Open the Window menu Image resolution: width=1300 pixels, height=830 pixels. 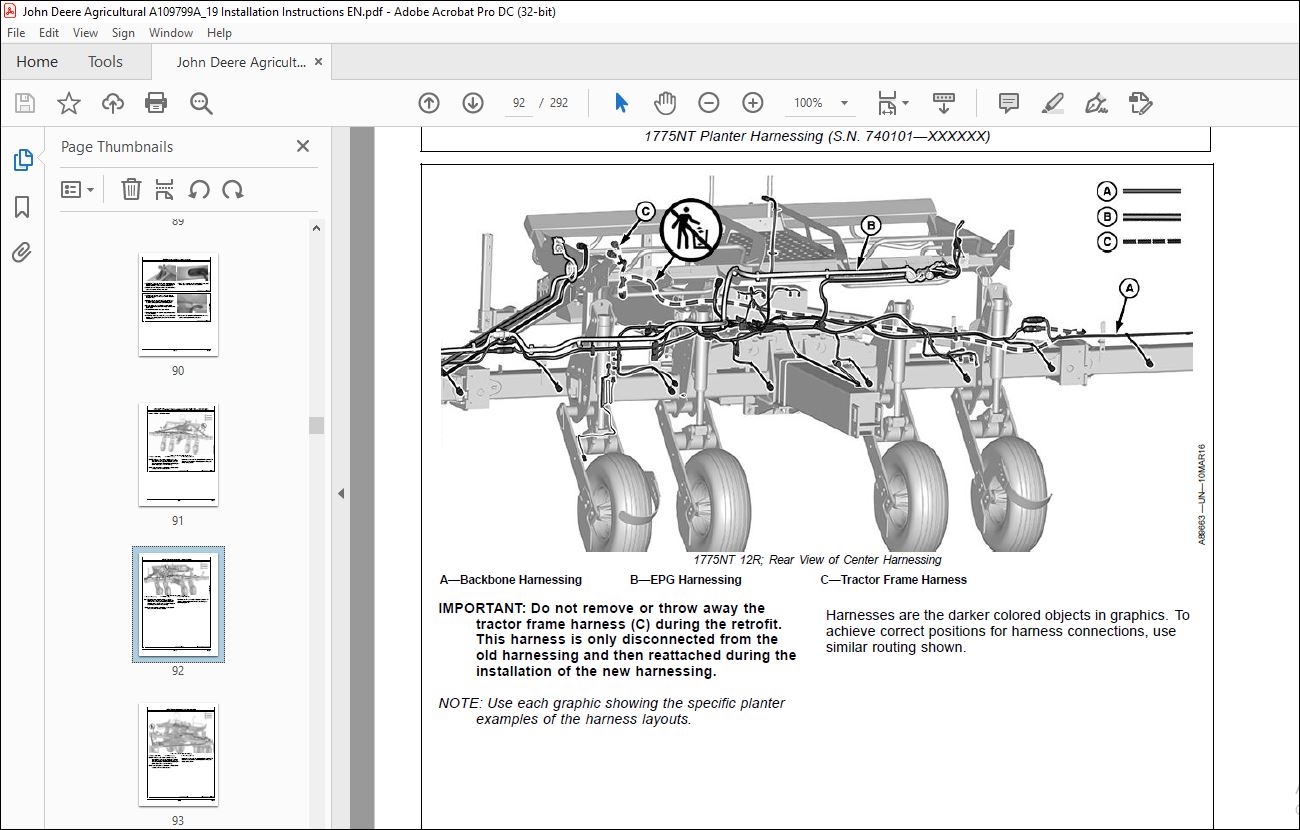click(x=171, y=33)
